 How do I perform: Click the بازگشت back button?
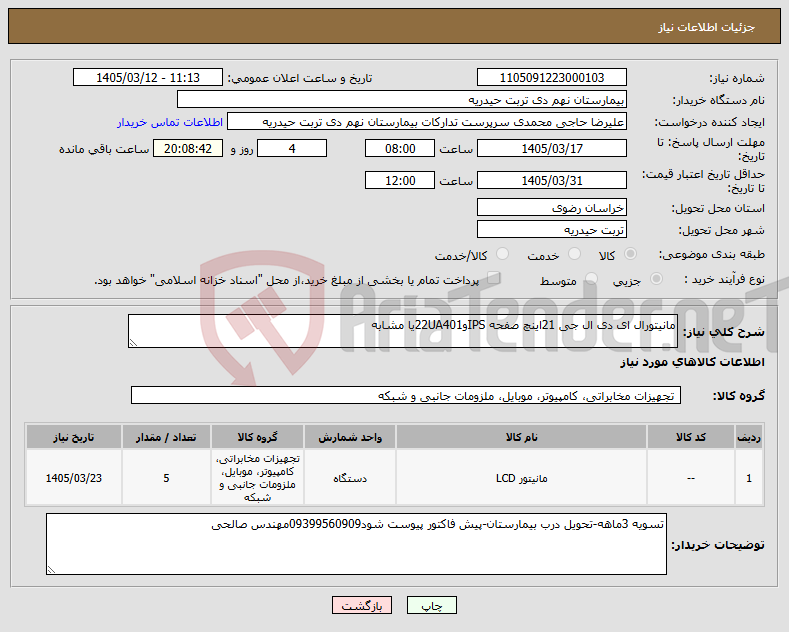[362, 605]
